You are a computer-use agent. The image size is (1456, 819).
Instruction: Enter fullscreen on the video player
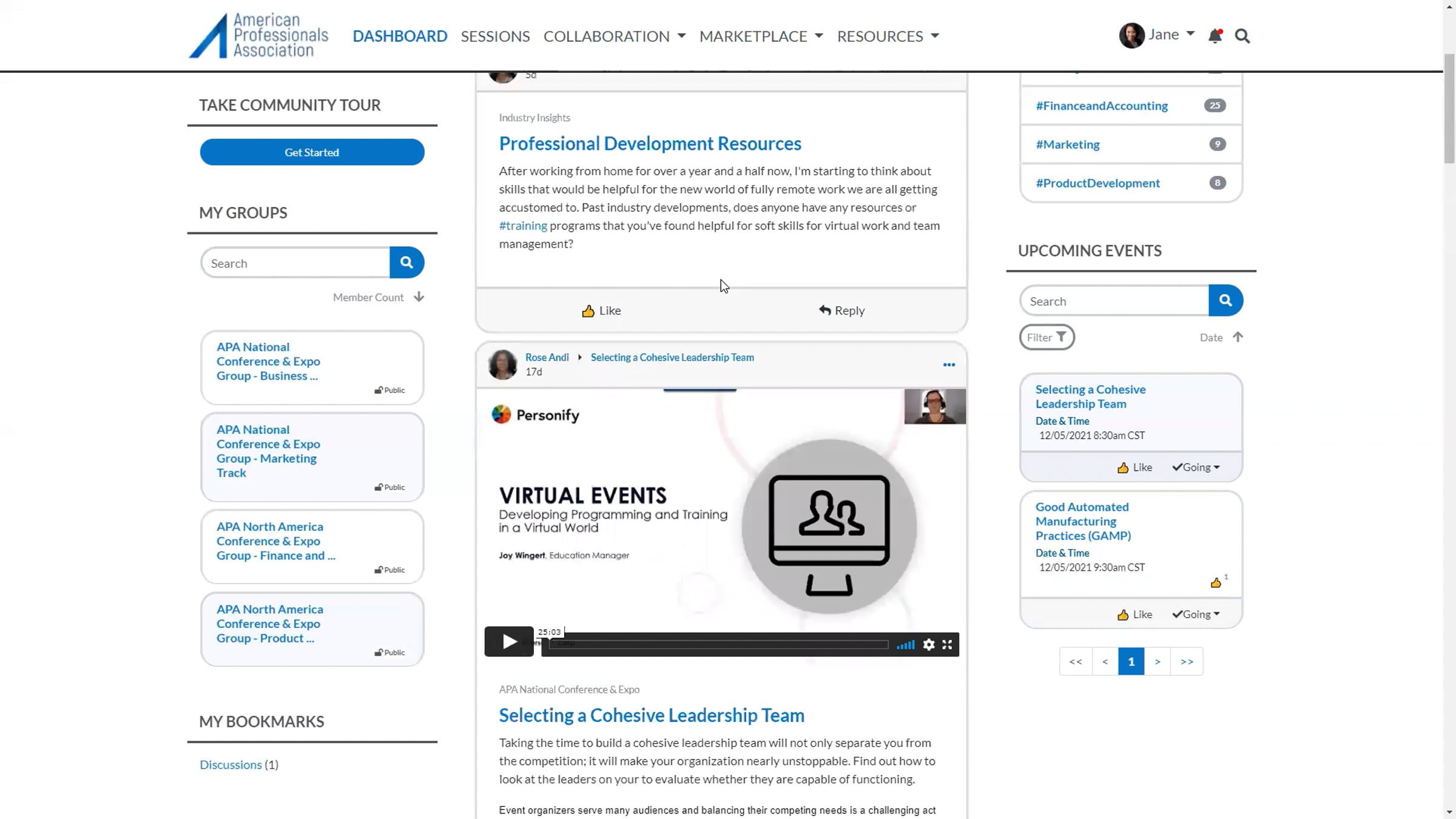[x=947, y=644]
